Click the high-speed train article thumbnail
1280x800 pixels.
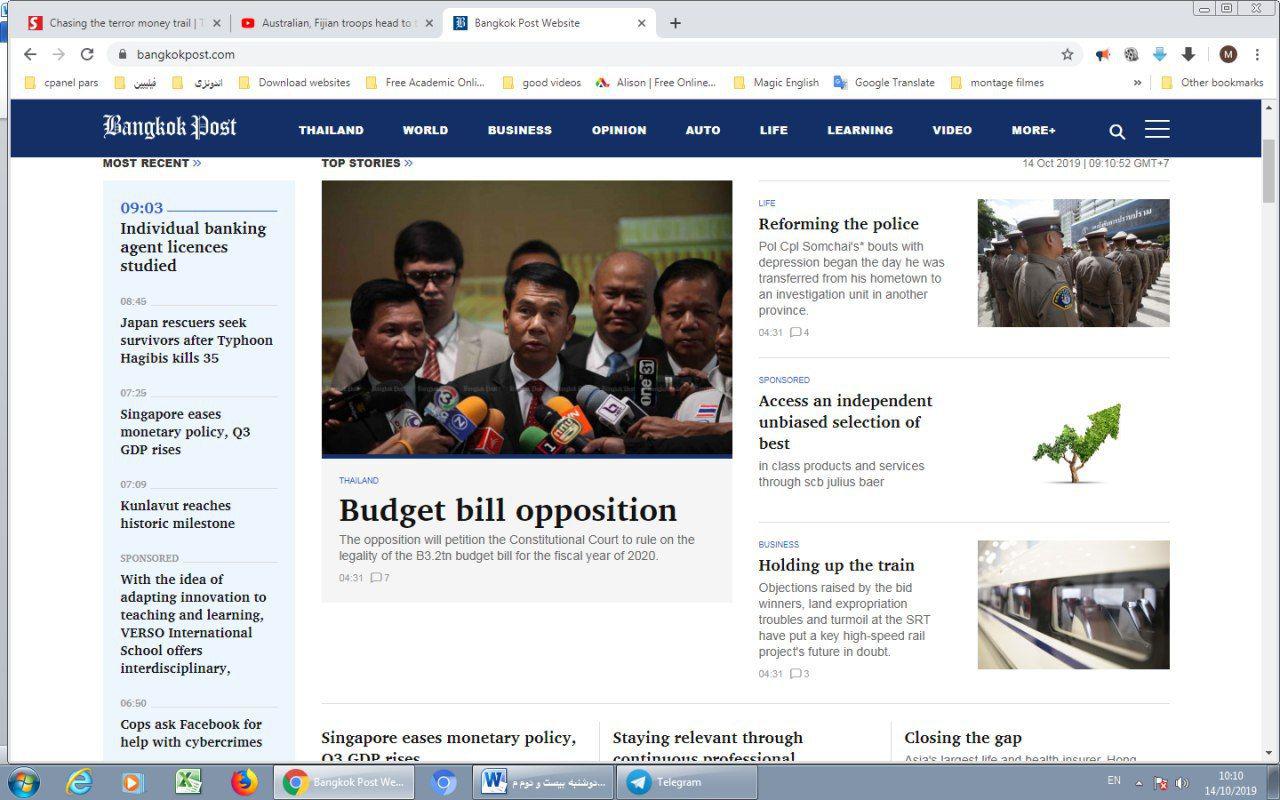pos(1073,605)
